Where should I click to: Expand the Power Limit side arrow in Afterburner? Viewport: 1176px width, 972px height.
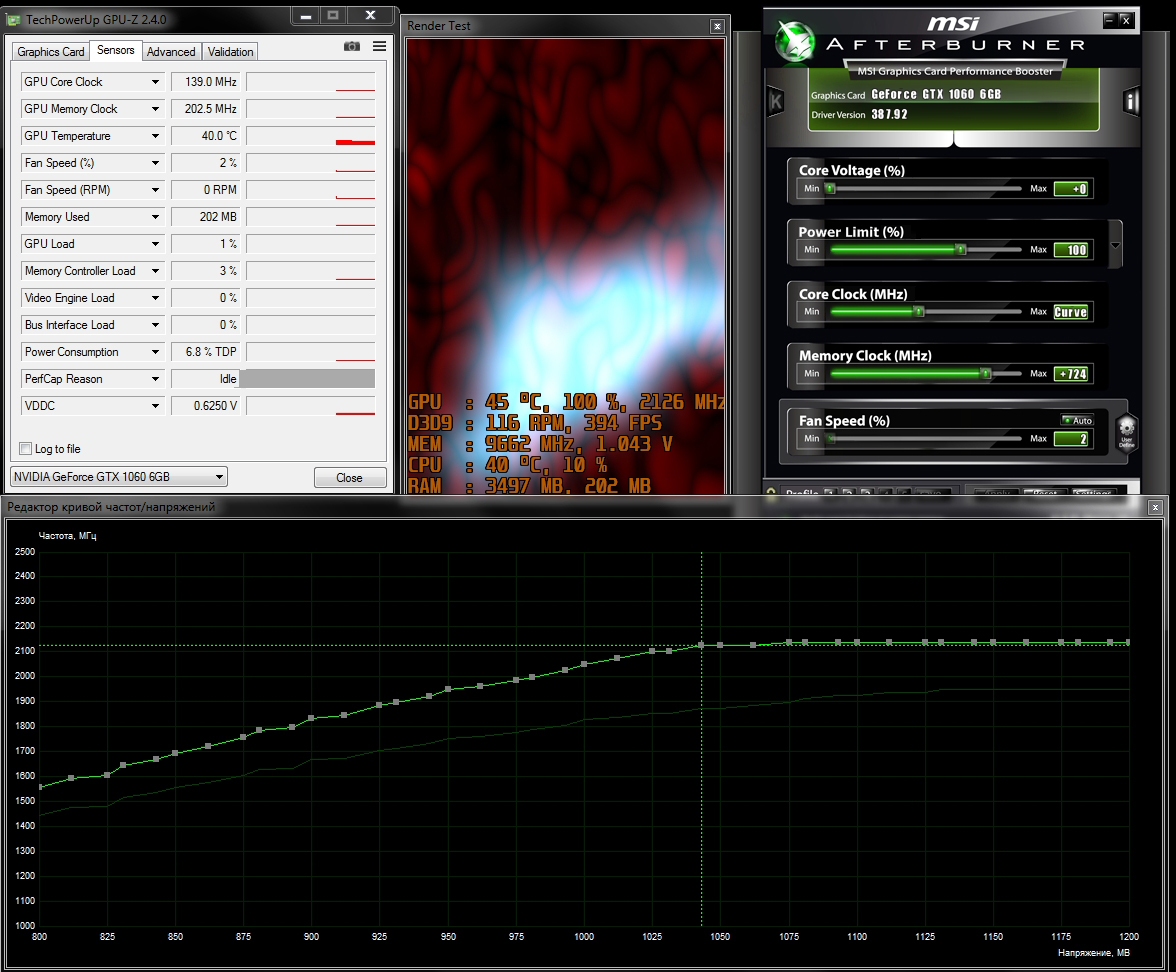pos(1115,245)
